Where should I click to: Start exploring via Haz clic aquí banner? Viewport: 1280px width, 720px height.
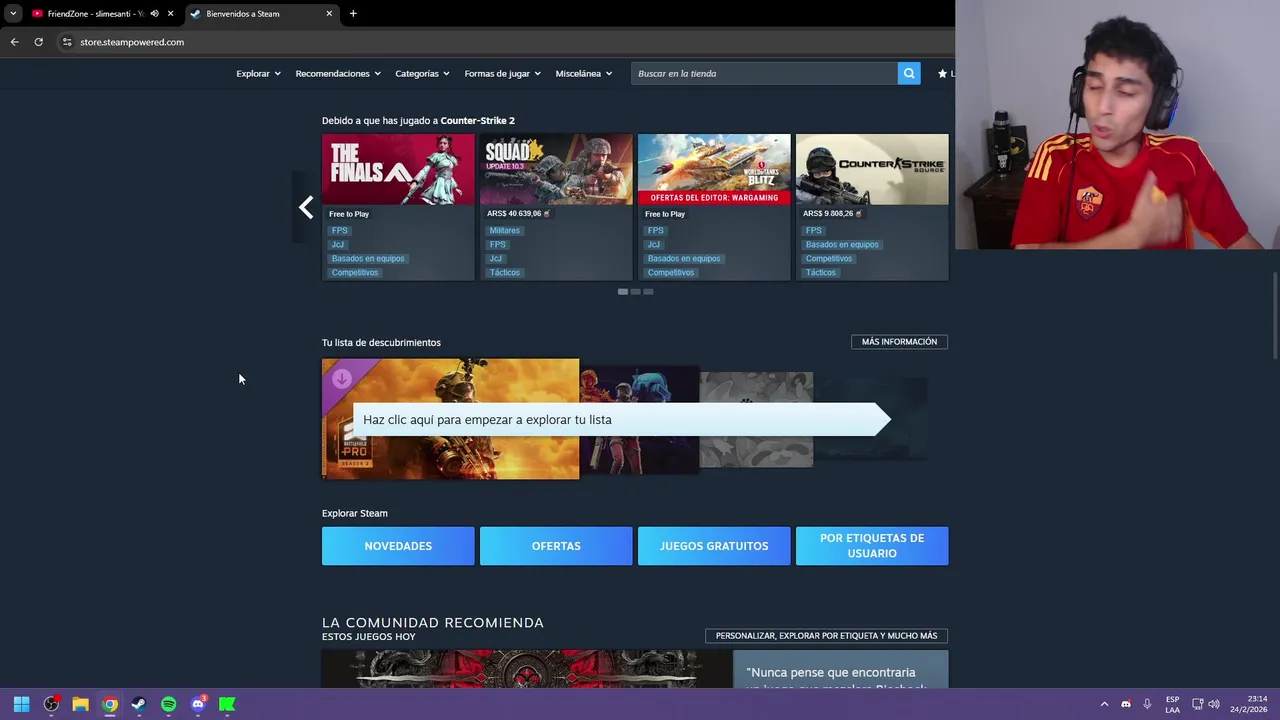point(620,419)
